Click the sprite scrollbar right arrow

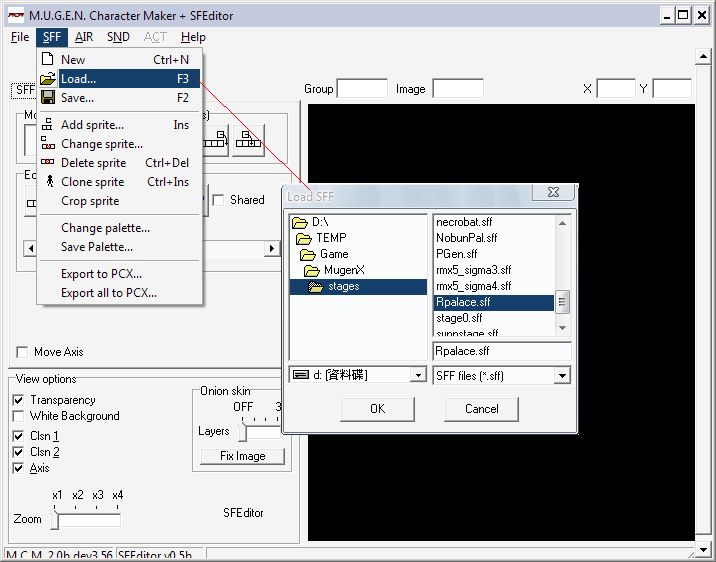coord(272,249)
